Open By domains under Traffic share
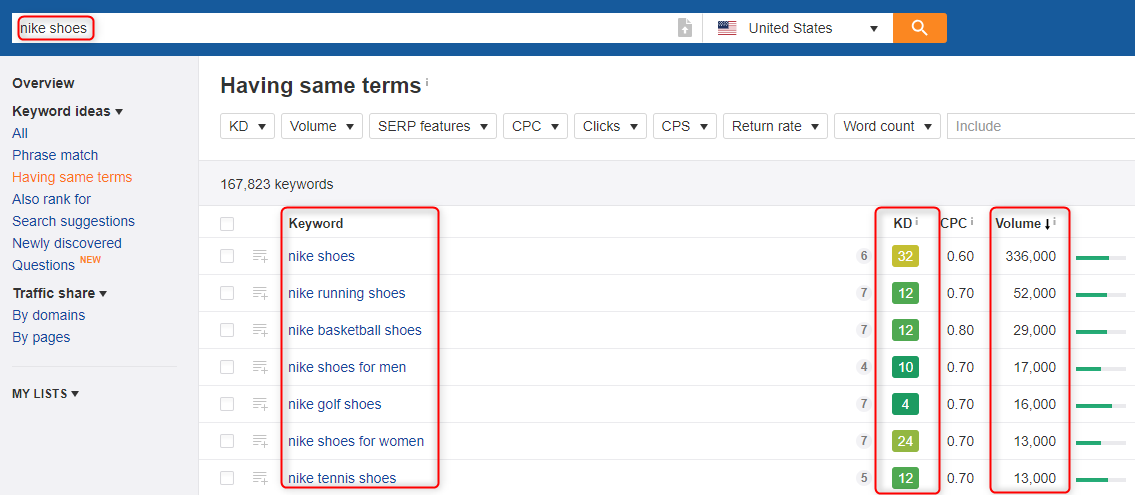The width and height of the screenshot is (1135, 495). 48,316
